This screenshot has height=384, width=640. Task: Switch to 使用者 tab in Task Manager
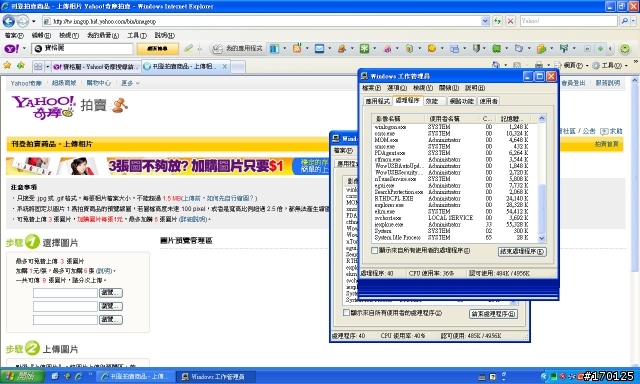point(488,101)
